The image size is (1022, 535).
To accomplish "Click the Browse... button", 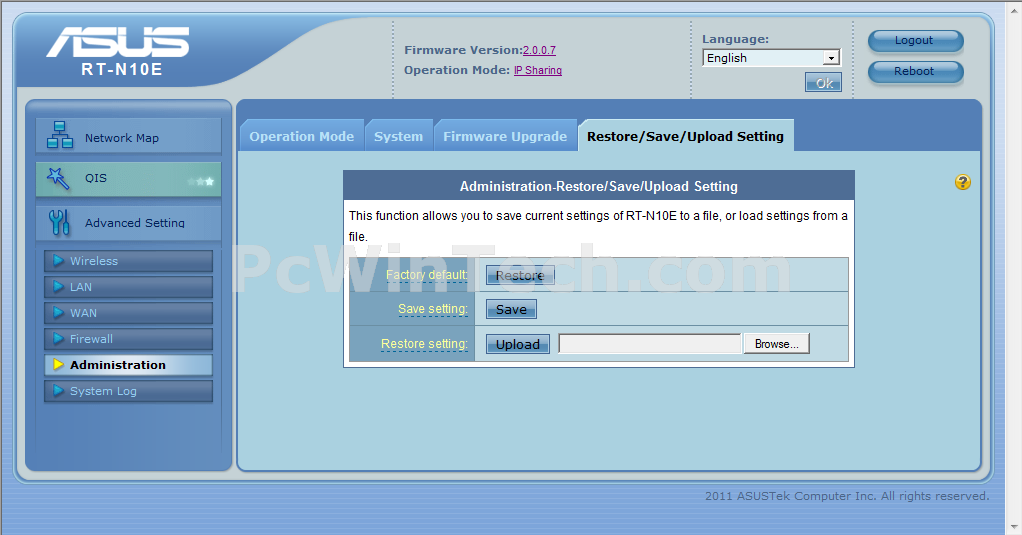I will click(x=776, y=343).
